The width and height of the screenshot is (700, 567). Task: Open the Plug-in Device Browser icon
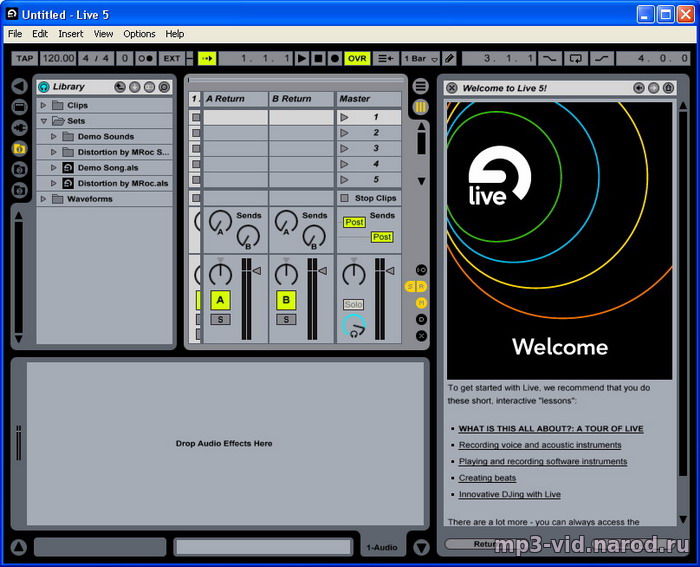tap(19, 128)
